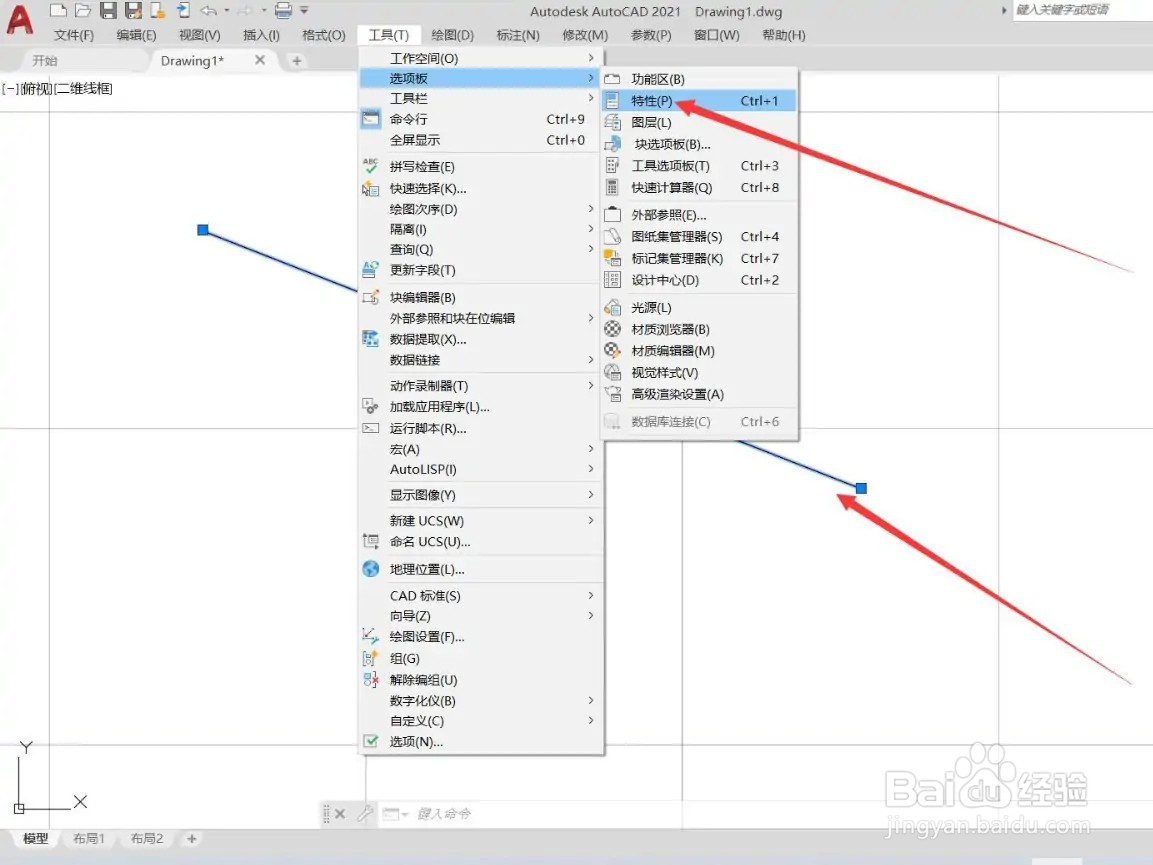Toggle 快速计算器(Q) quick calculator

(699, 188)
